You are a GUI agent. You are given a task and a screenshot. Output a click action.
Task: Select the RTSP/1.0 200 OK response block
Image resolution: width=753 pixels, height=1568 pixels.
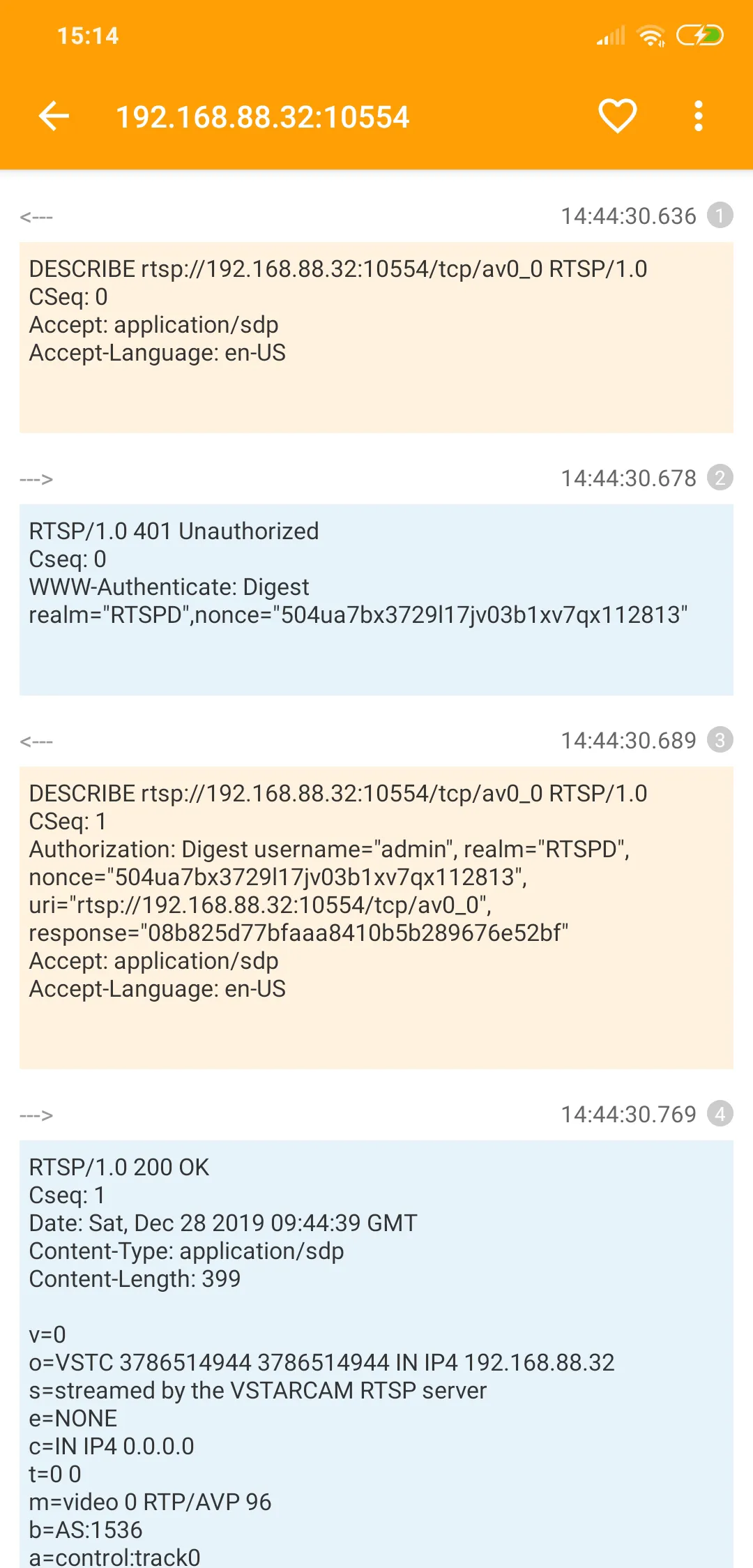click(376, 1354)
